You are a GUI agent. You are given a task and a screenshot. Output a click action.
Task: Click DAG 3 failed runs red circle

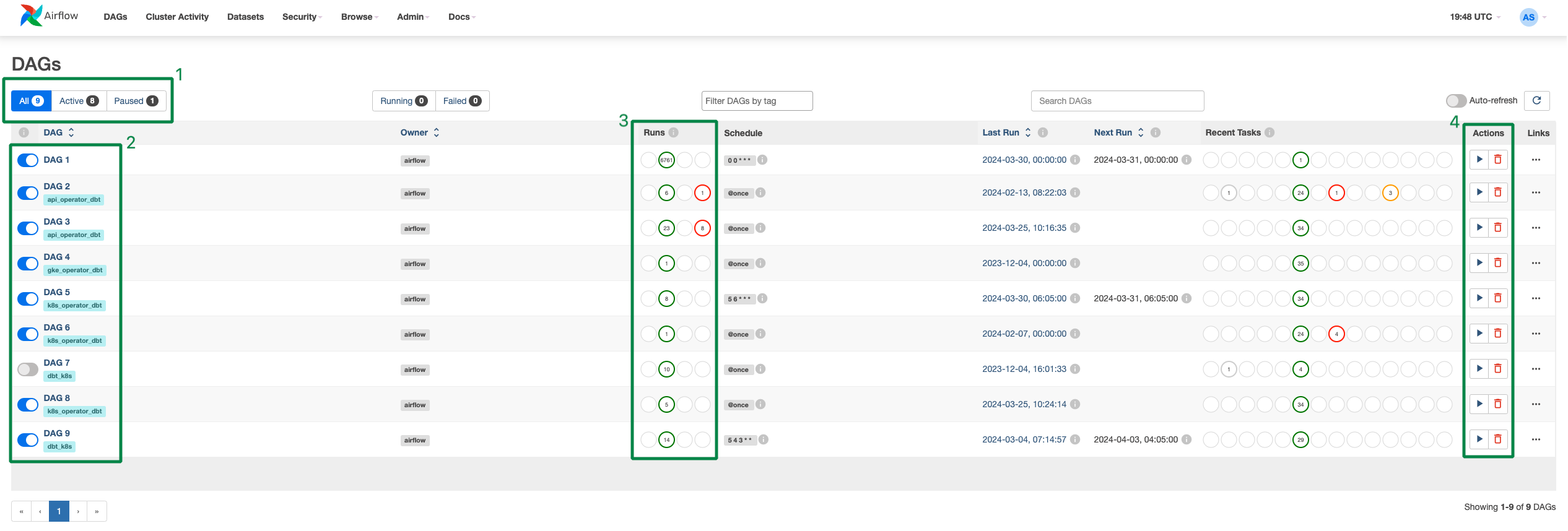point(702,228)
